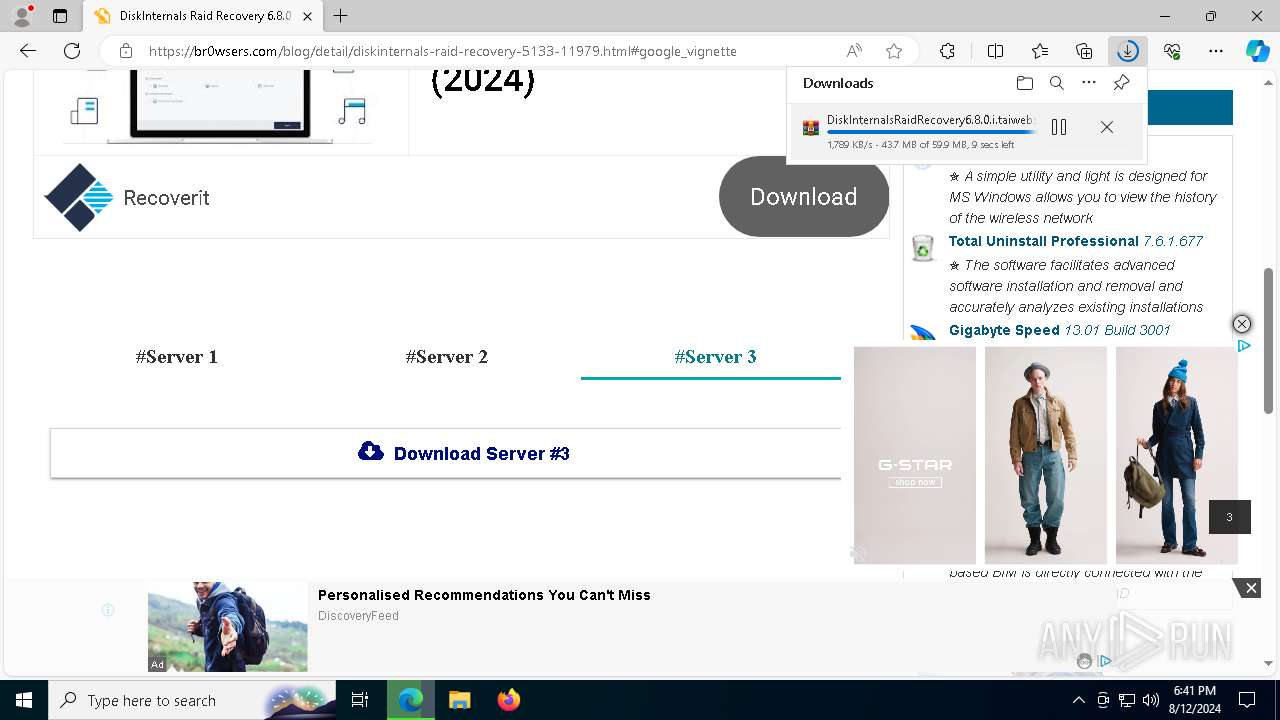
Task: Click the address bar URL
Action: click(x=443, y=51)
